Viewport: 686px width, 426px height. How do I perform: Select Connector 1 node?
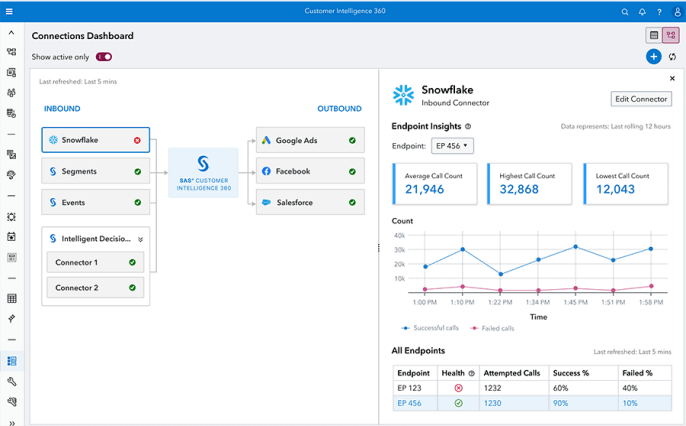(95, 262)
